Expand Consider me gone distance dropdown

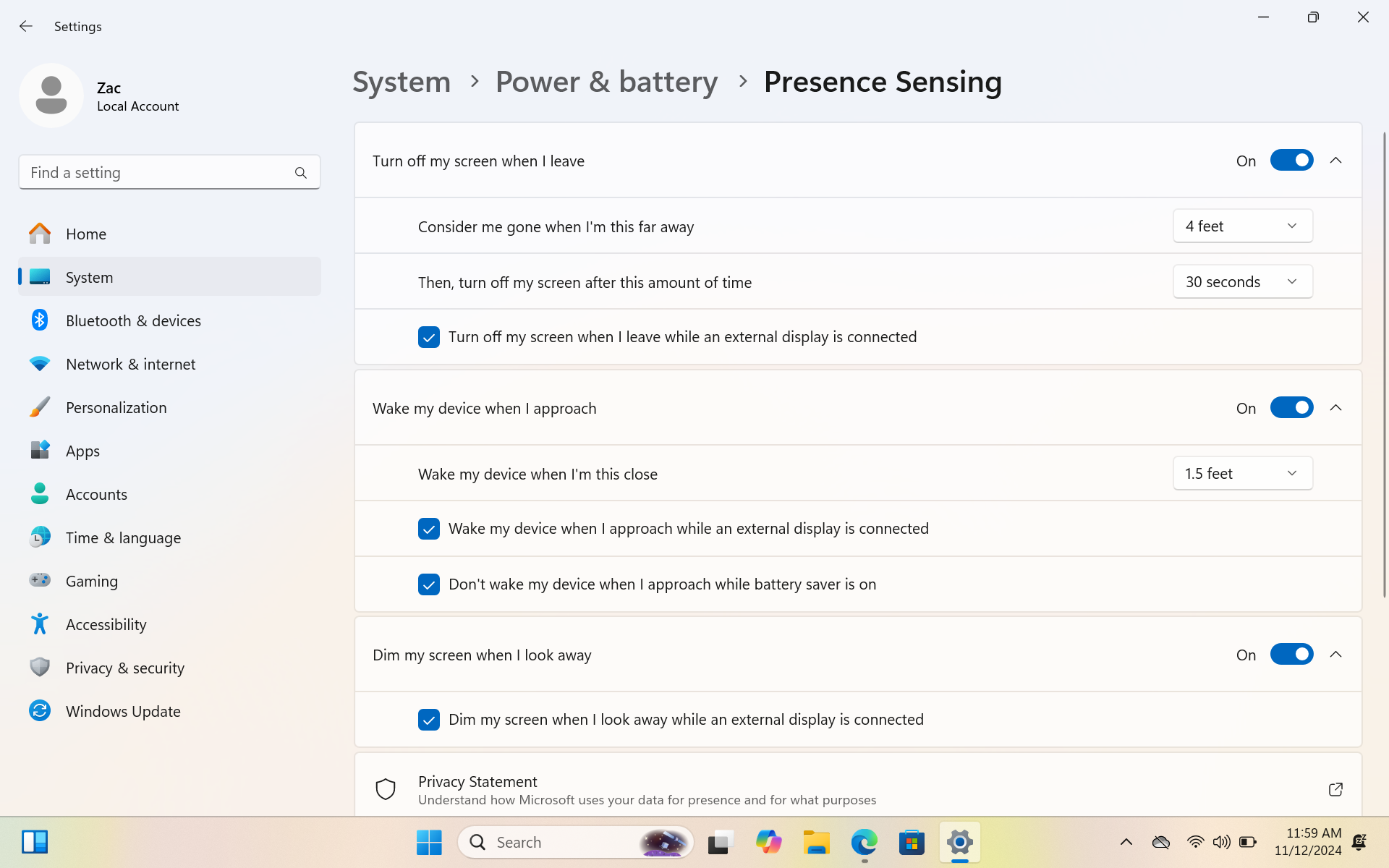tap(1242, 225)
